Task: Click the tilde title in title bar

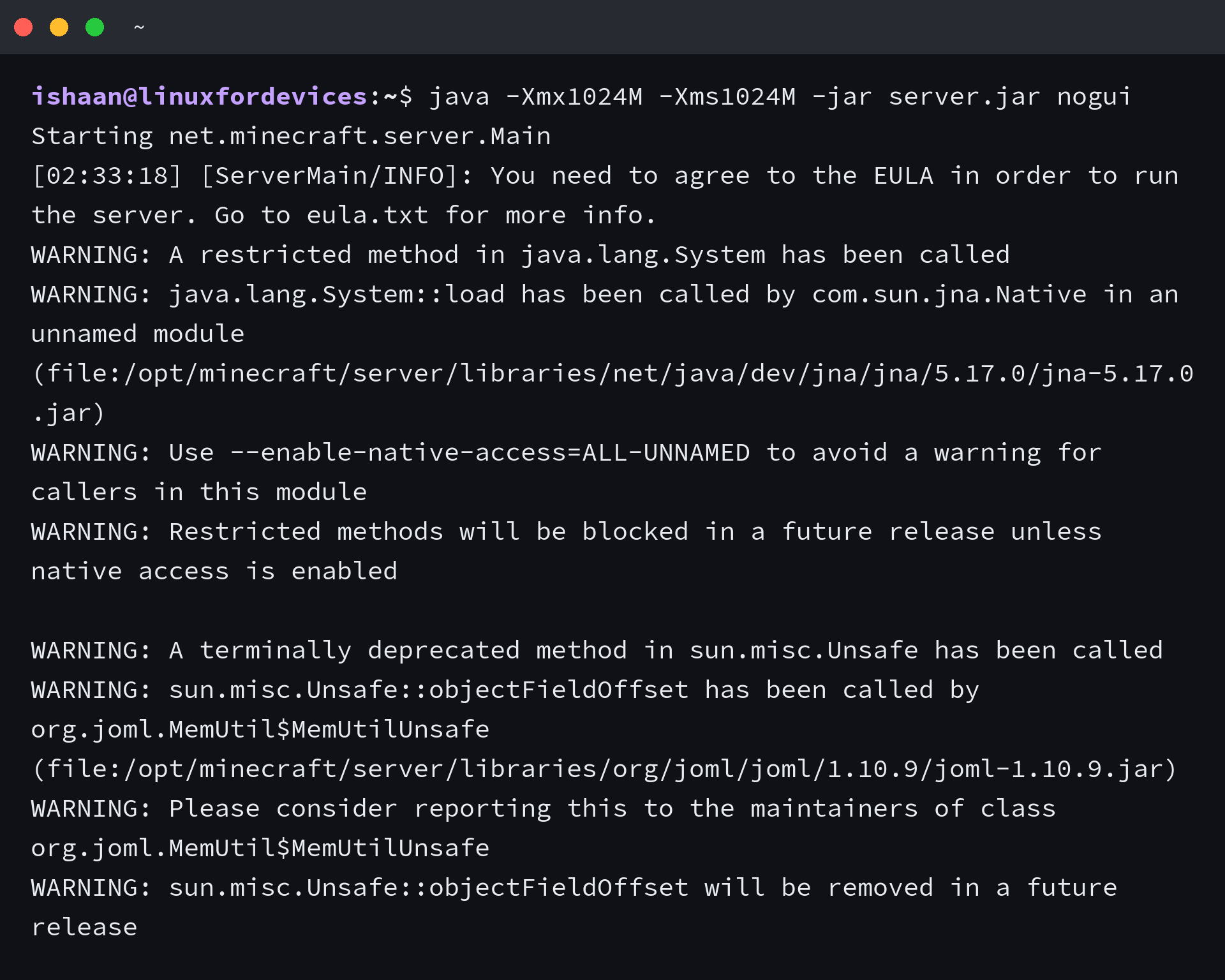Action: point(139,27)
